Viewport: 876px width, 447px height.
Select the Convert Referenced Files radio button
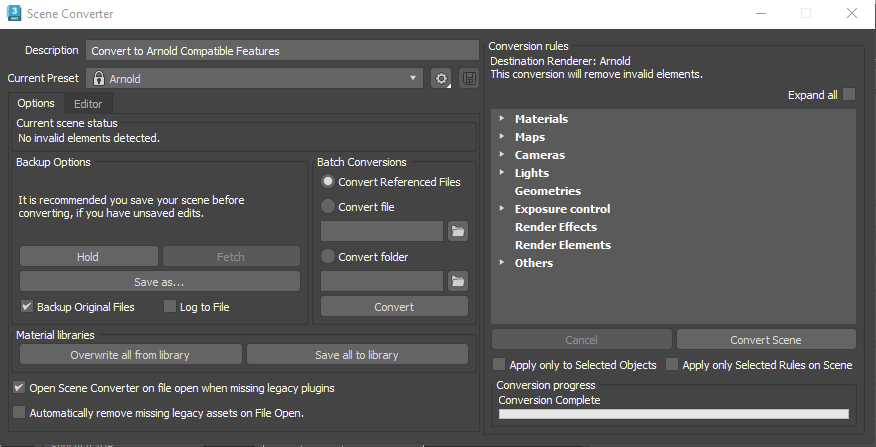click(x=327, y=182)
